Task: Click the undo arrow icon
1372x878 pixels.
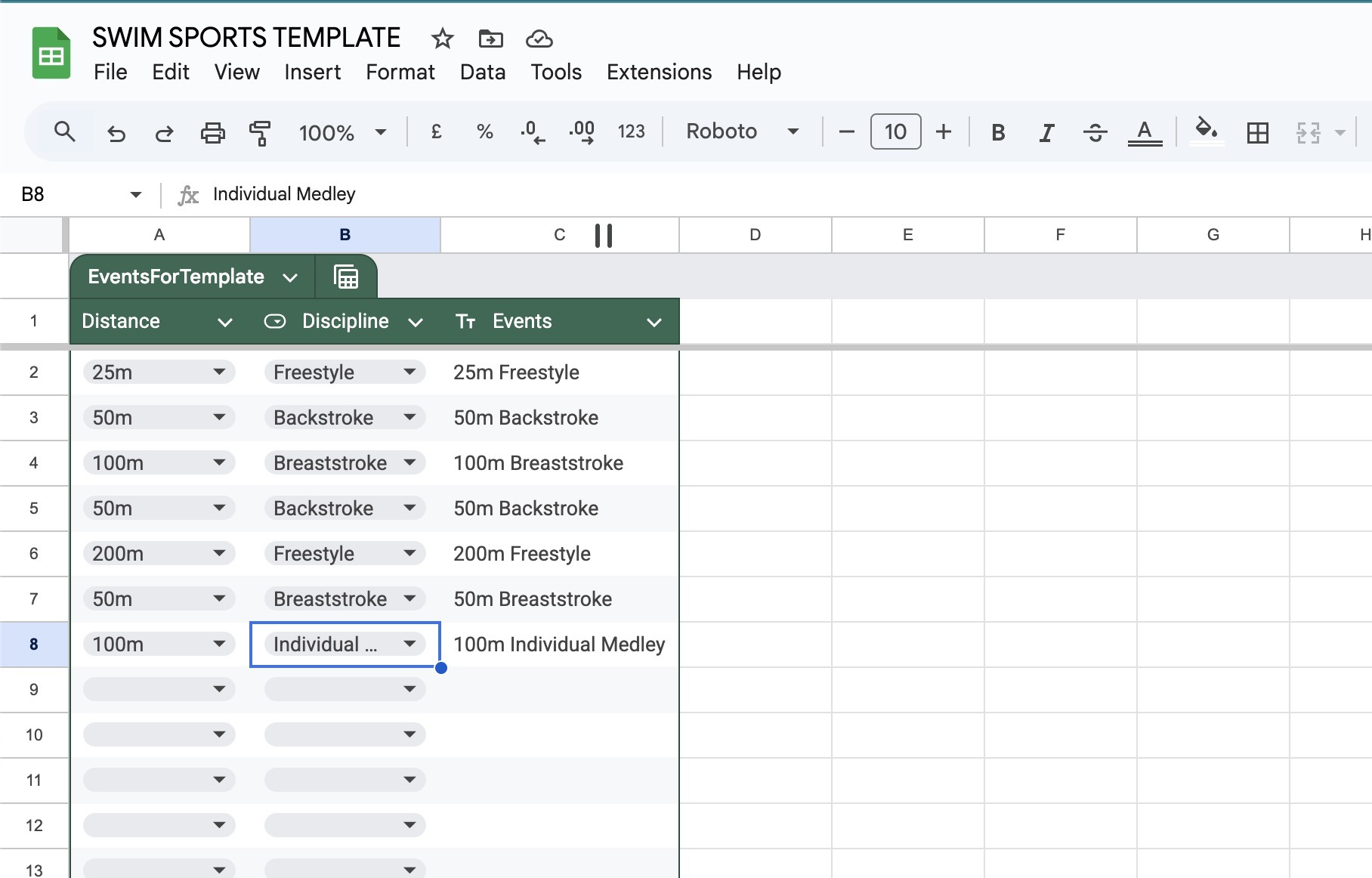Action: coord(116,133)
